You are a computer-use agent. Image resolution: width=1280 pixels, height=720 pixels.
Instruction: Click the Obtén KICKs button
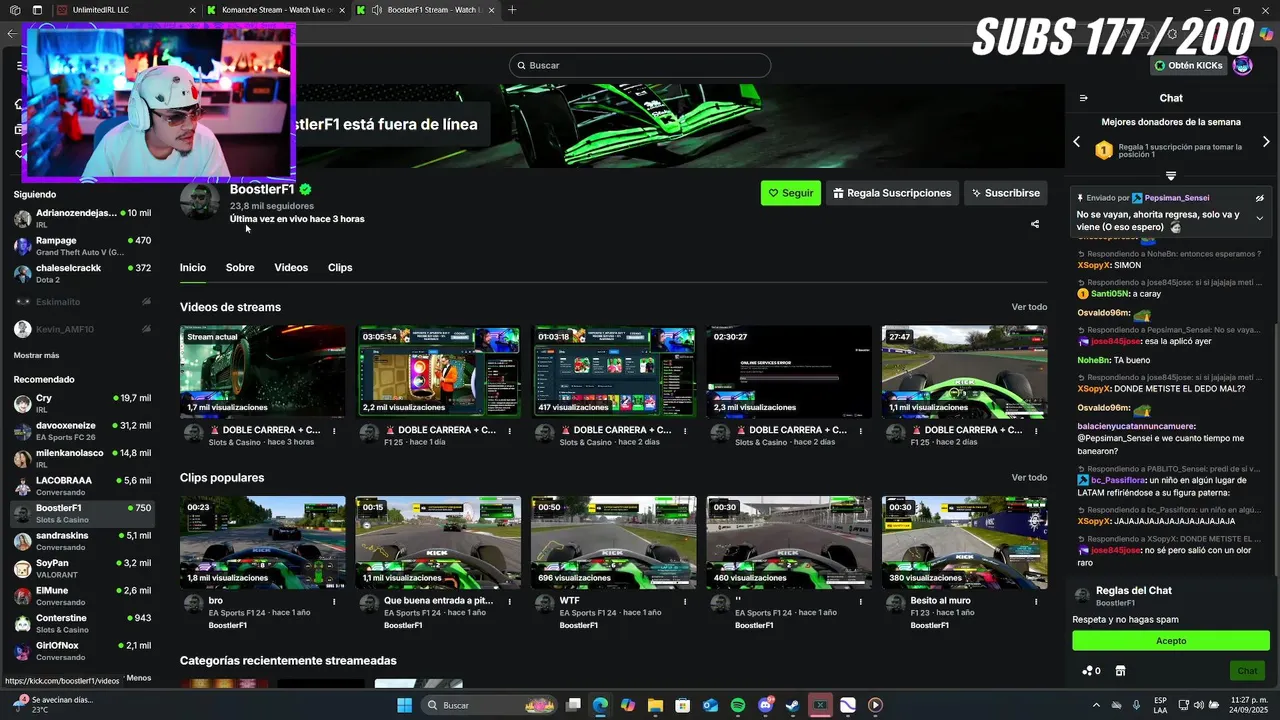click(x=1188, y=65)
